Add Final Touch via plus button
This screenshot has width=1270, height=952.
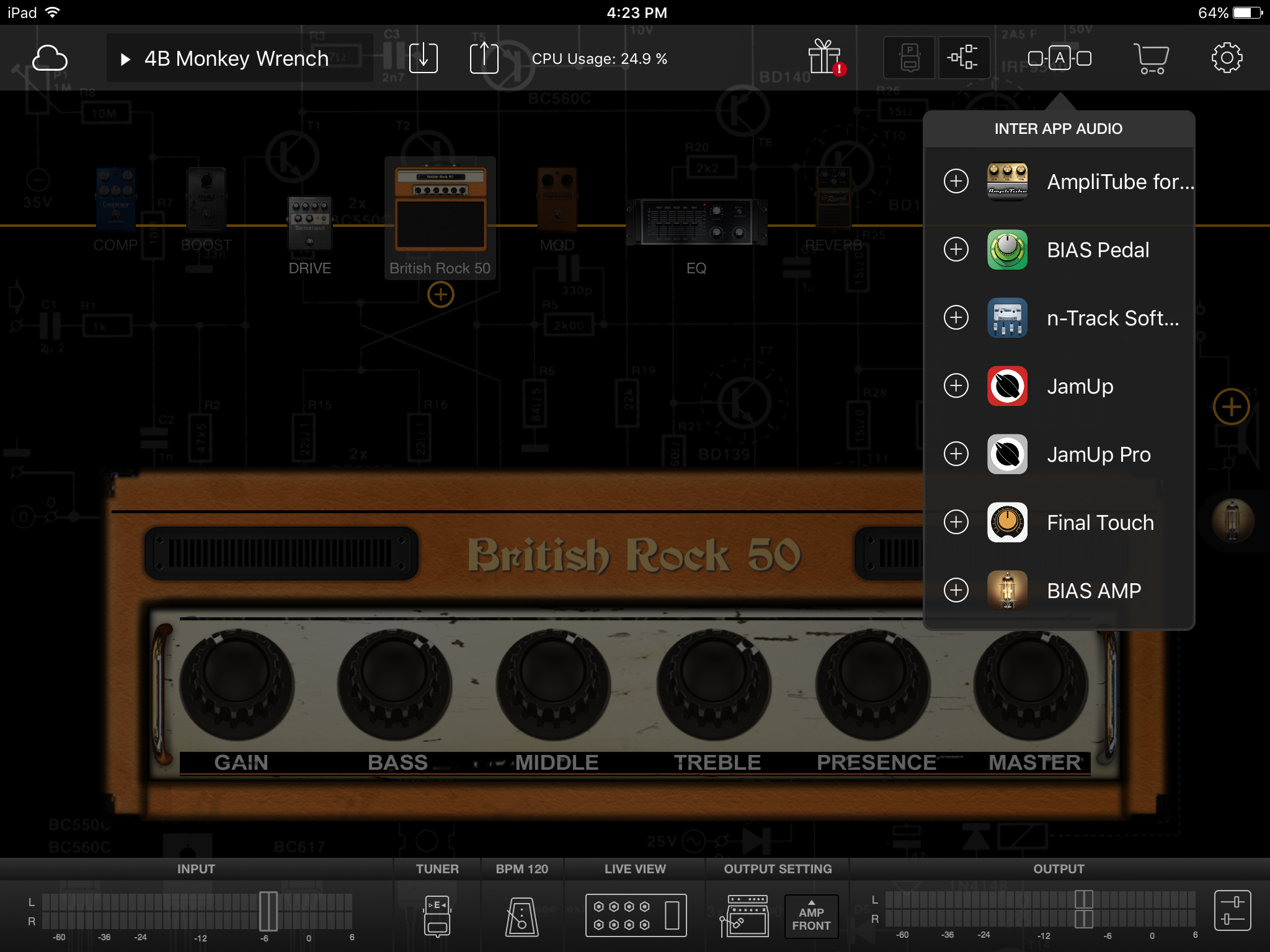click(x=956, y=522)
